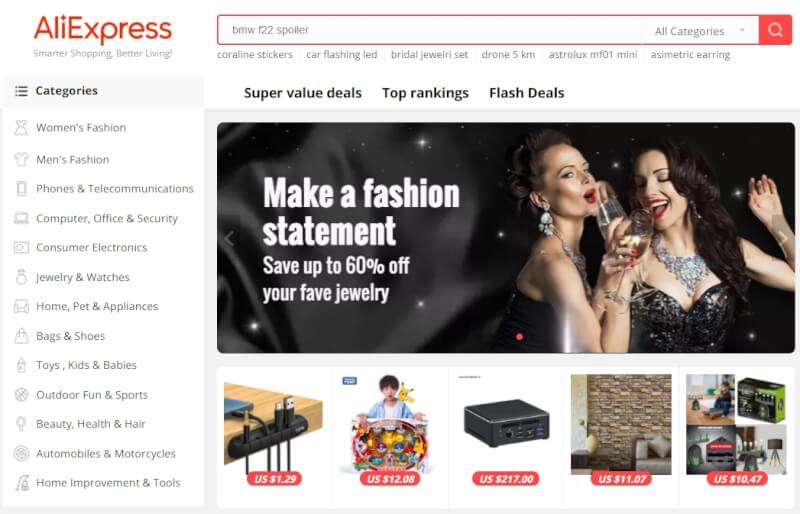Image resolution: width=800 pixels, height=514 pixels.
Task: Open the Phones & Telecommunications phone icon
Action: tap(21, 189)
